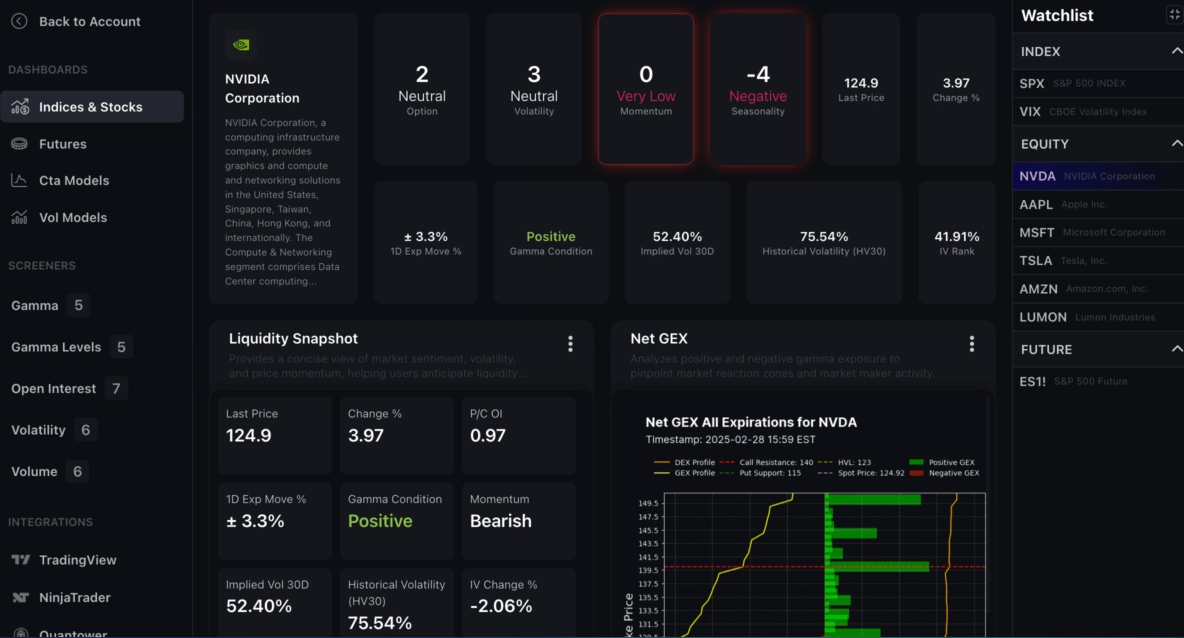
Task: Click the NinjaTrader logo icon
Action: coord(20,597)
